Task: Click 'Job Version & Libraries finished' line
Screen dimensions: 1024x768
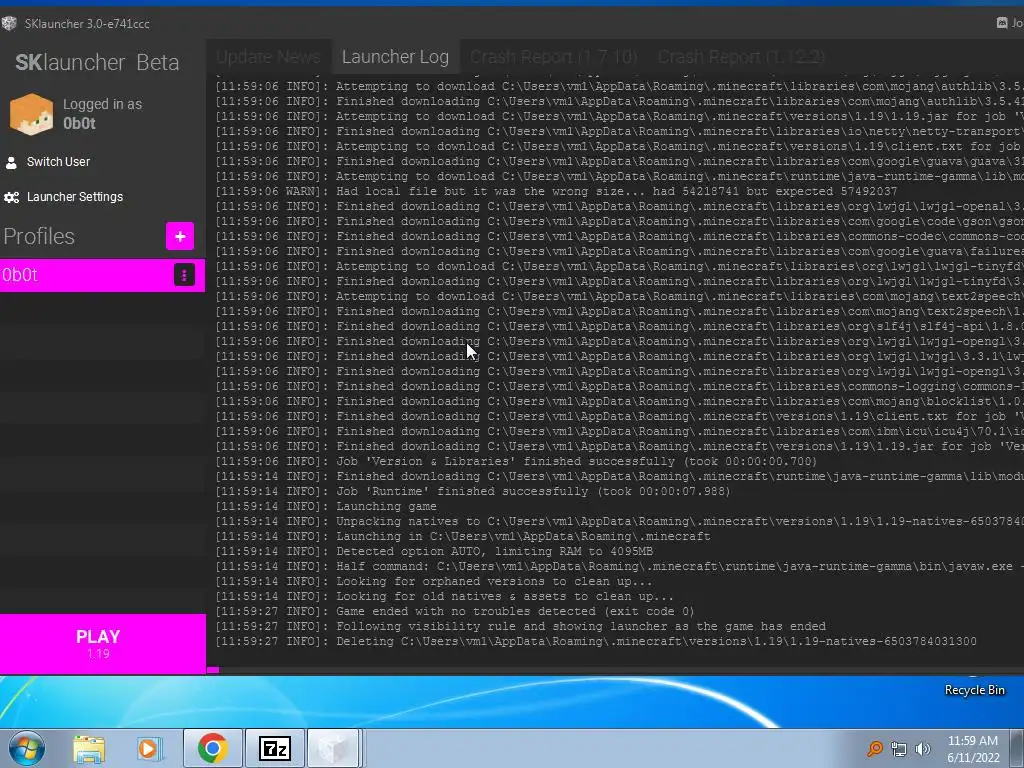Action: click(516, 461)
